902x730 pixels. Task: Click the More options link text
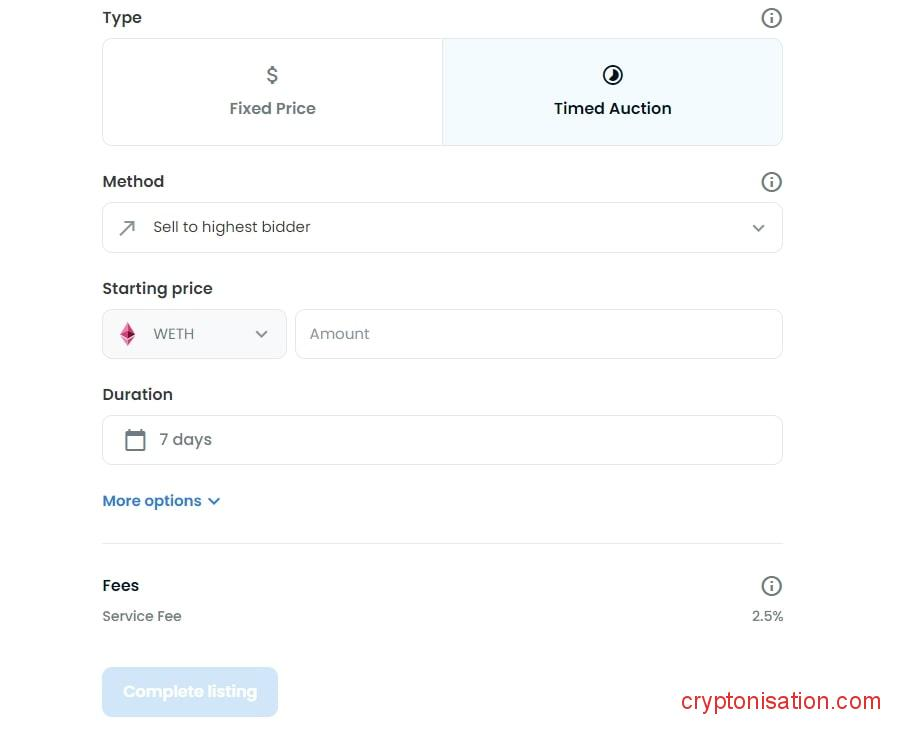click(x=152, y=501)
